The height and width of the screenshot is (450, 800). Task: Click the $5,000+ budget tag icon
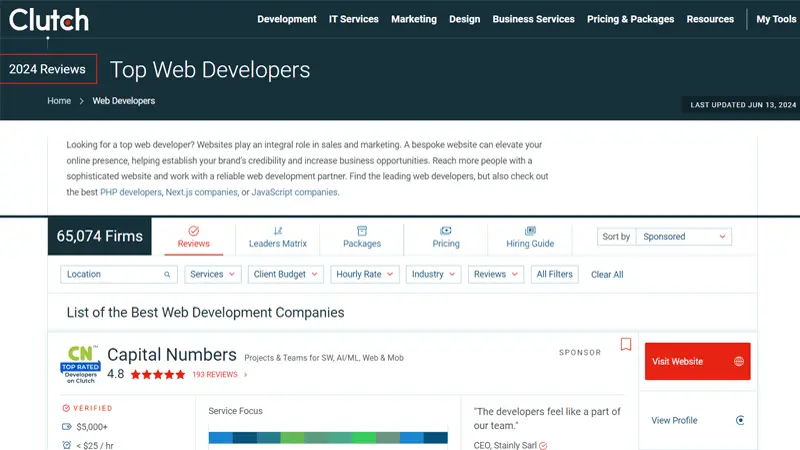67,427
